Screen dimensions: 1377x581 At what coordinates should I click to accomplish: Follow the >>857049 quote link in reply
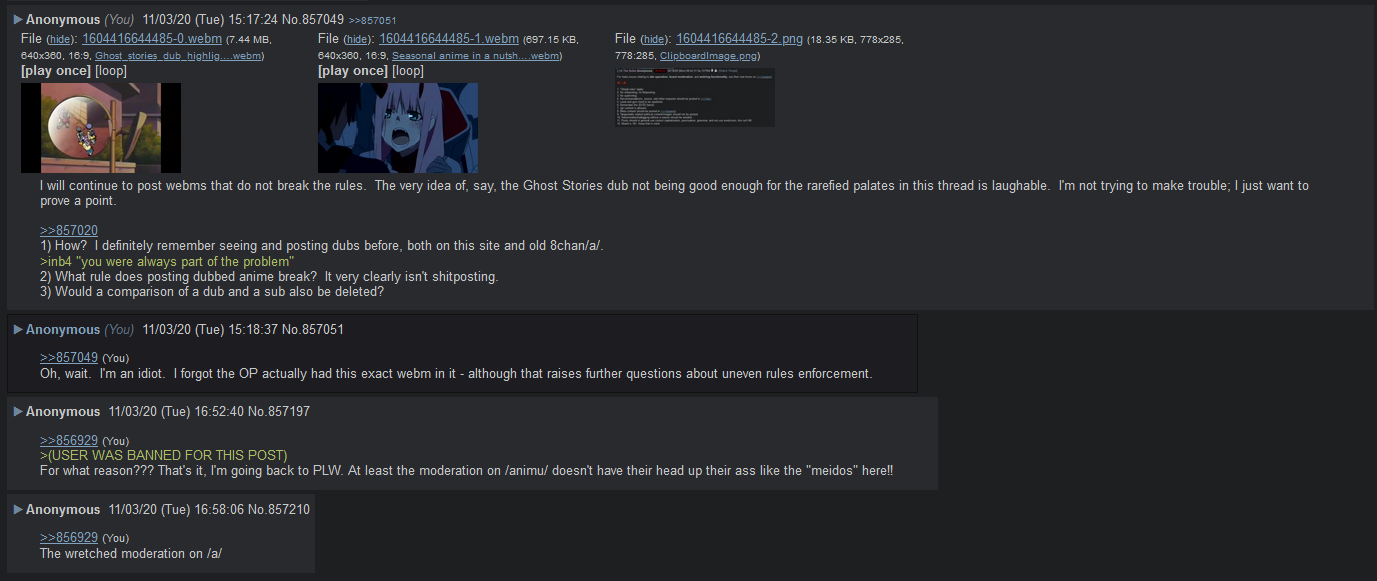[x=69, y=358]
